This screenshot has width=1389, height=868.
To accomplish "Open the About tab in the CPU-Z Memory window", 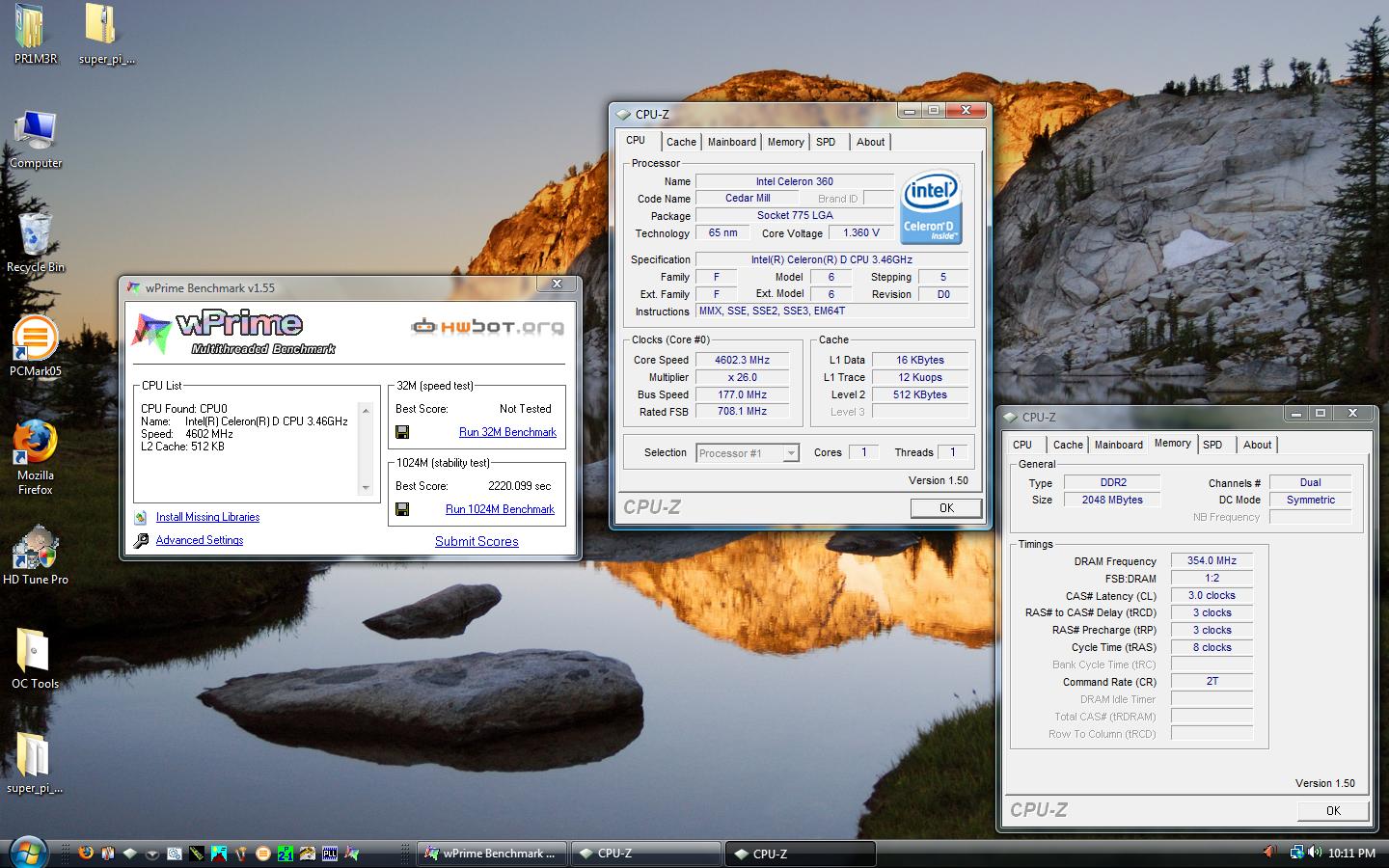I will (1257, 445).
